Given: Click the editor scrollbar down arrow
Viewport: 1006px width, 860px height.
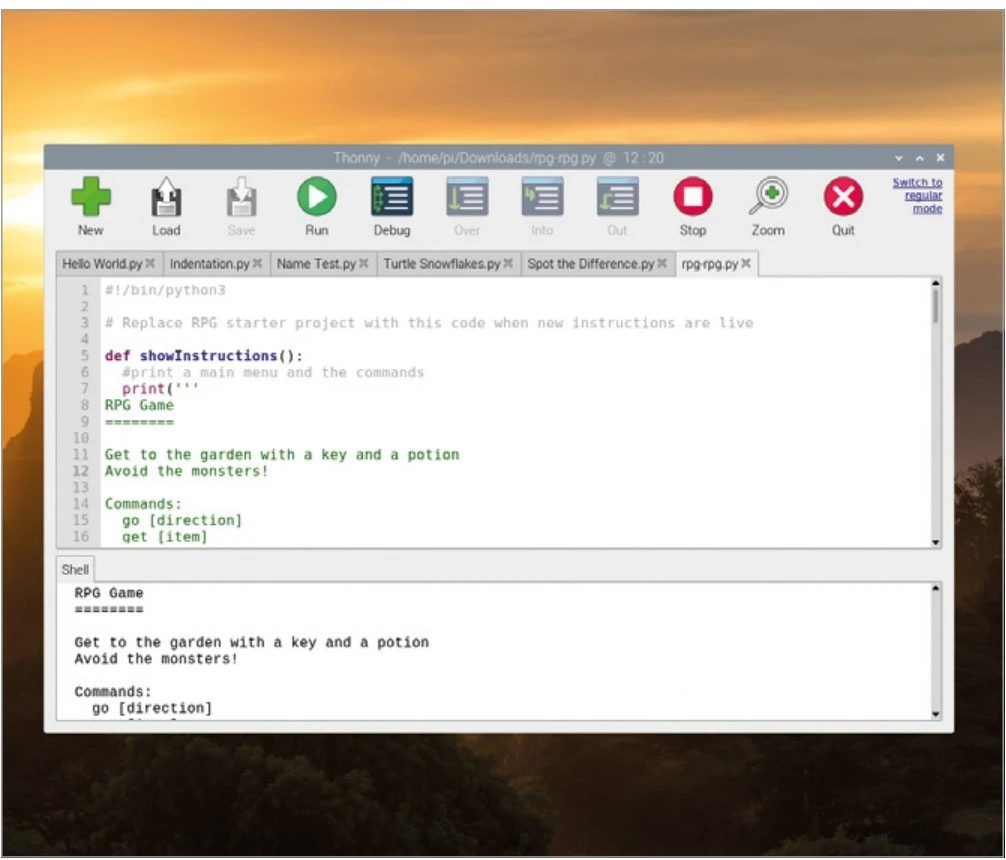Looking at the screenshot, I should pos(936,542).
